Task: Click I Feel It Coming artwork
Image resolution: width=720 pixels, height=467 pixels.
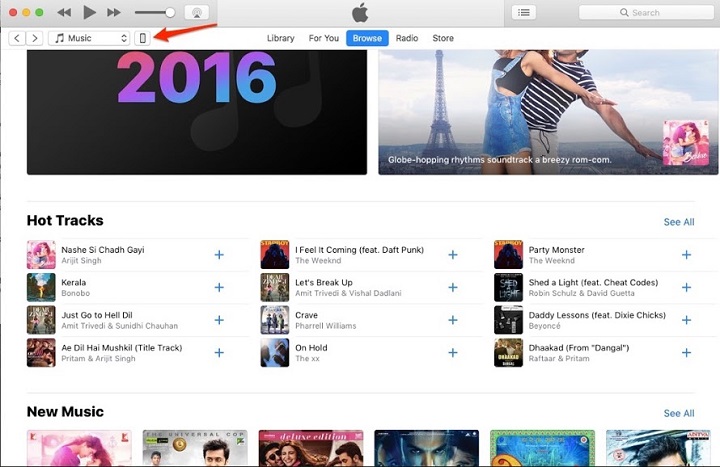Action: point(275,255)
